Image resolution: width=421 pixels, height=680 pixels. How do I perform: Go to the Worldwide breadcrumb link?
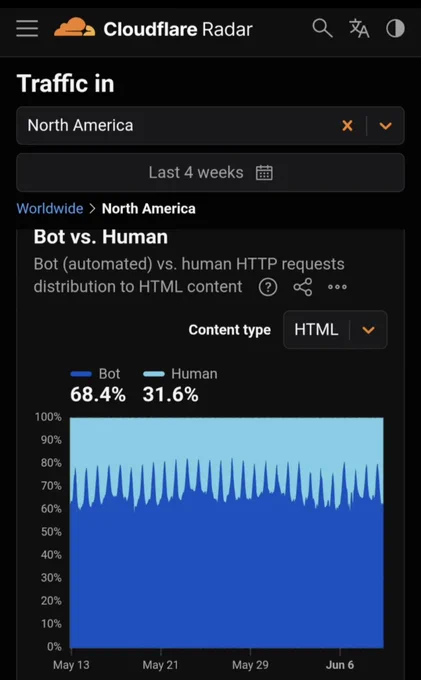click(50, 209)
